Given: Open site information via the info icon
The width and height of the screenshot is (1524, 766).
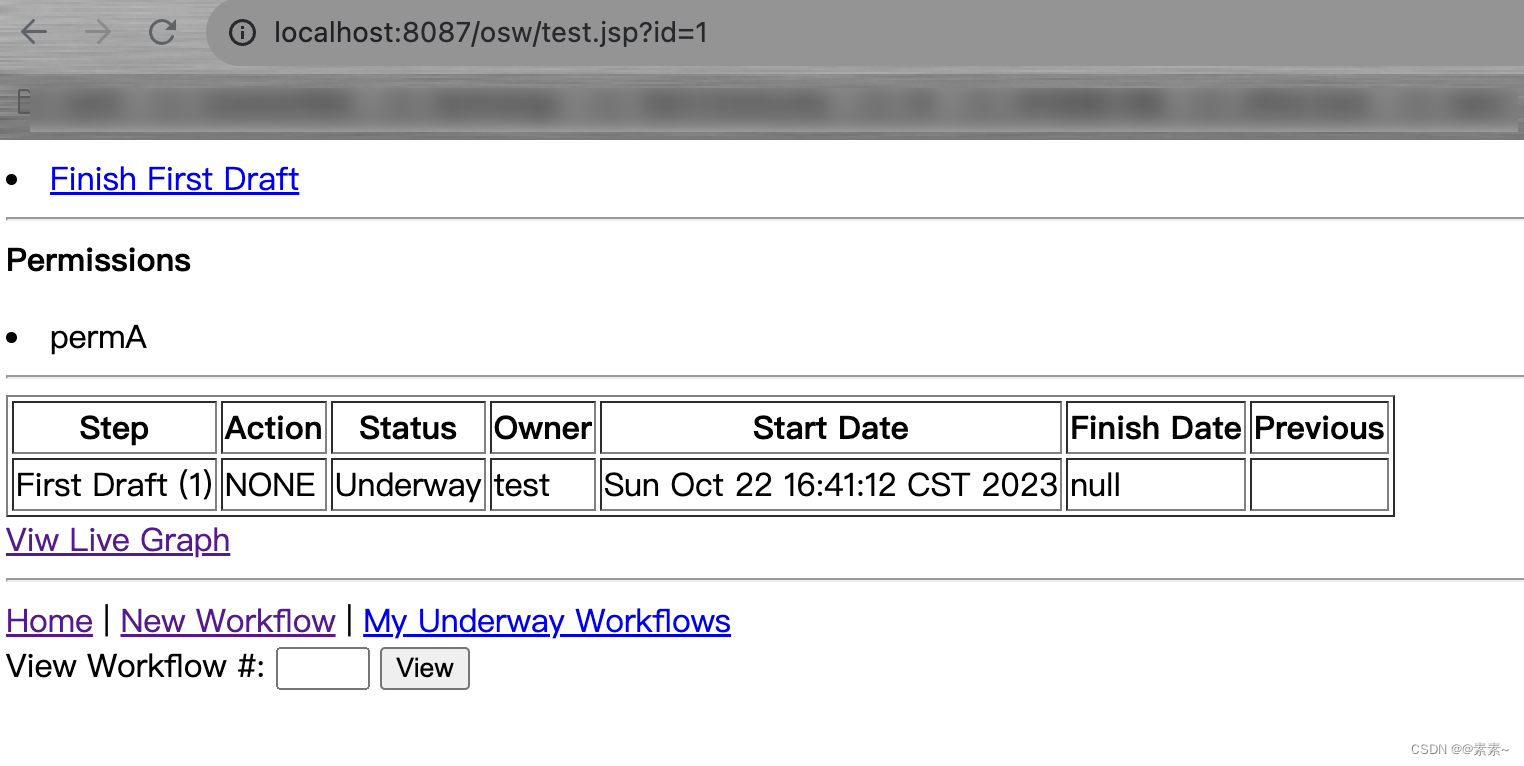Looking at the screenshot, I should 240,32.
